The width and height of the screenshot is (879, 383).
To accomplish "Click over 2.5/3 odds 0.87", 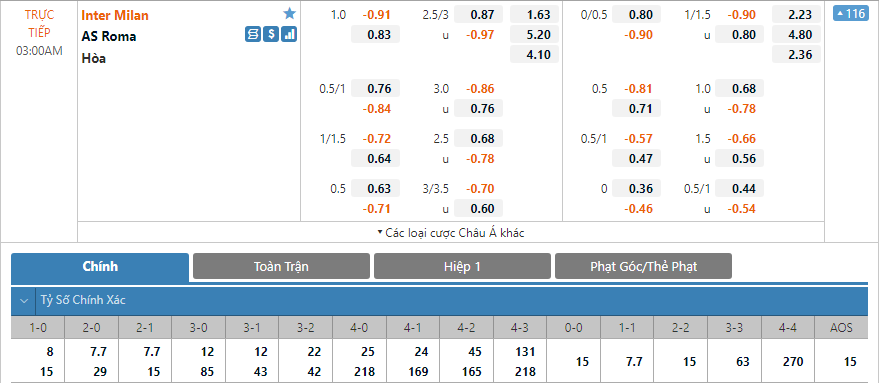I will [478, 15].
